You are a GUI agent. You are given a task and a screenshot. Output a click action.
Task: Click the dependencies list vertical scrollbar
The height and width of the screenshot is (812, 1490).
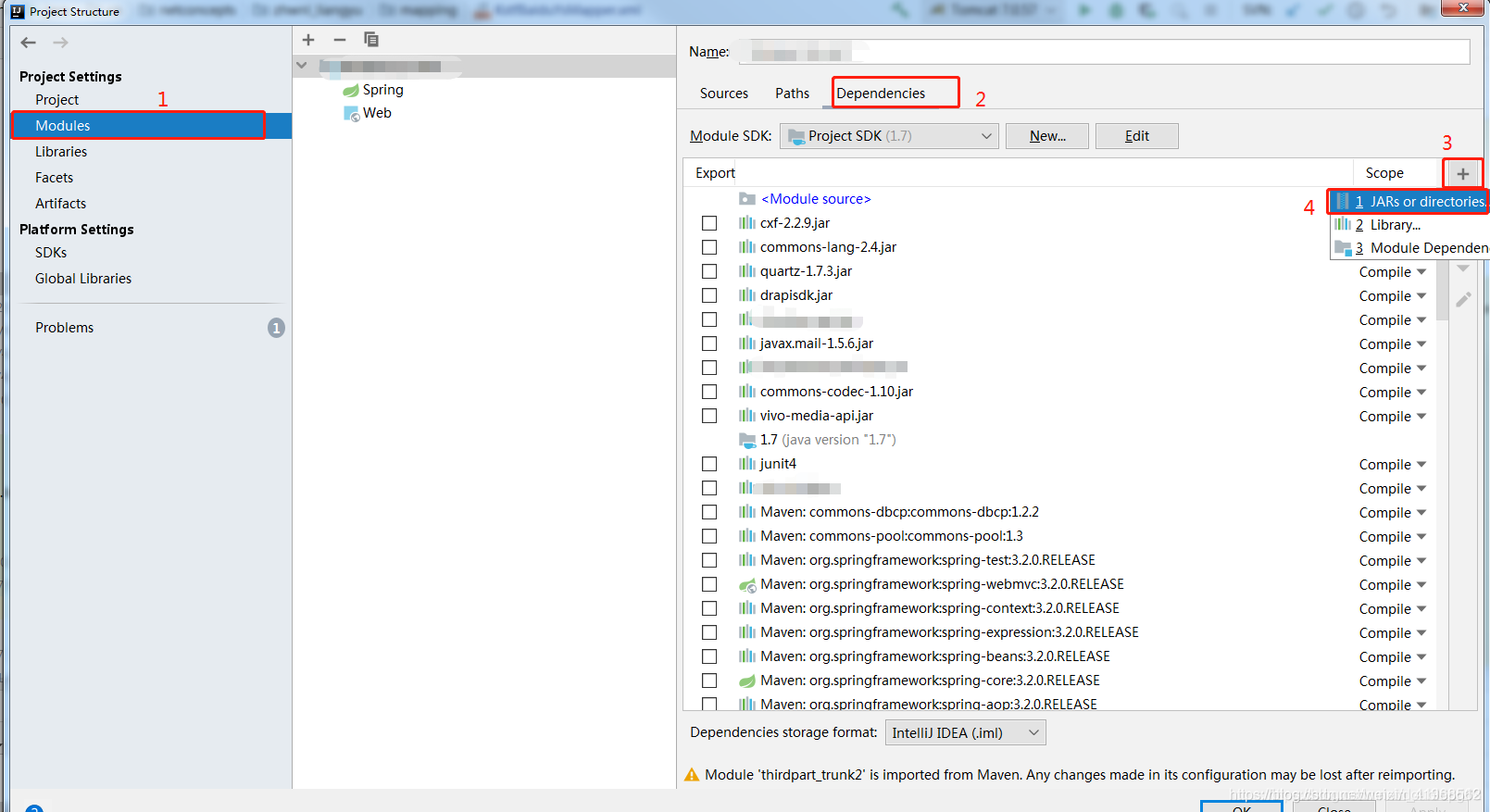click(x=1441, y=291)
